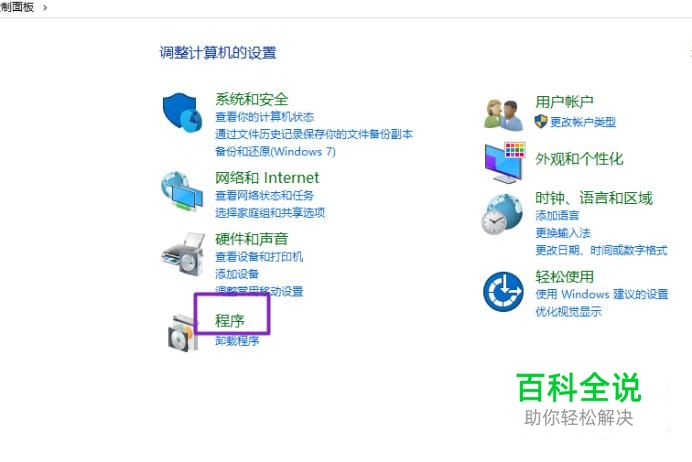Click the Ease of Access blue circle icon
The width and height of the screenshot is (692, 462).
click(503, 292)
